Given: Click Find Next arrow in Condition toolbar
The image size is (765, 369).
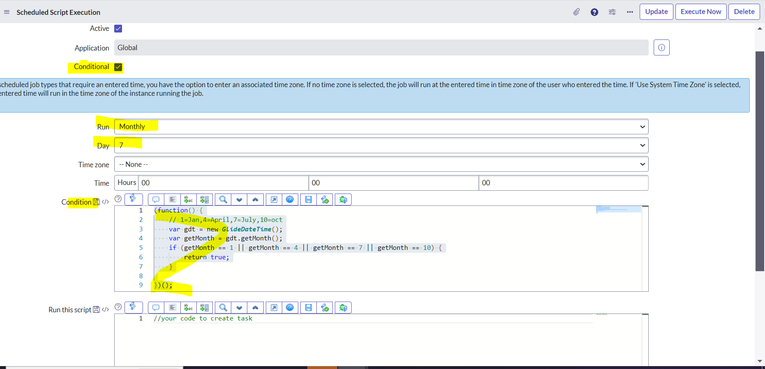Looking at the screenshot, I should (x=239, y=199).
